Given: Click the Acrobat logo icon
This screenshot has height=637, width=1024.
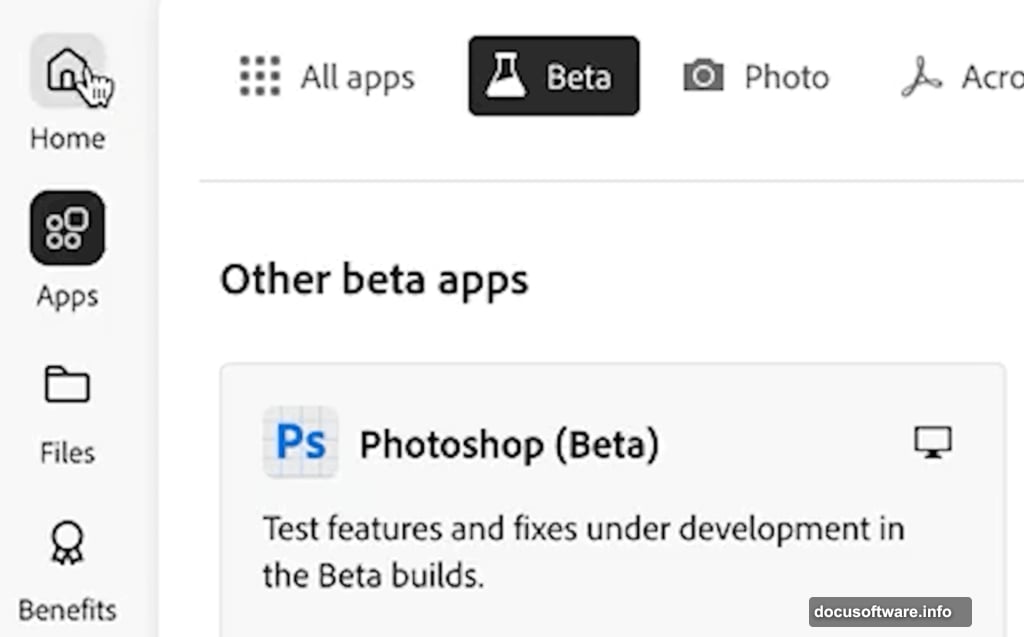Looking at the screenshot, I should [921, 76].
